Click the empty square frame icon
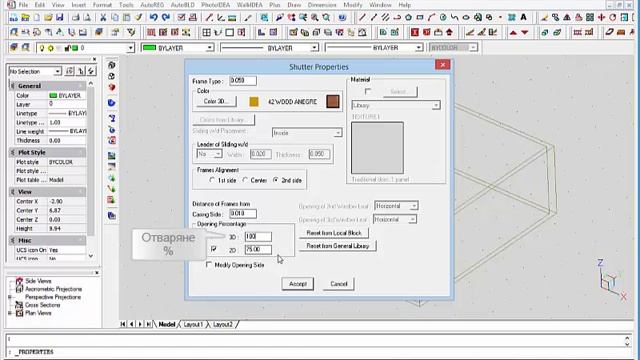640x360 pixels. [x=229, y=32]
